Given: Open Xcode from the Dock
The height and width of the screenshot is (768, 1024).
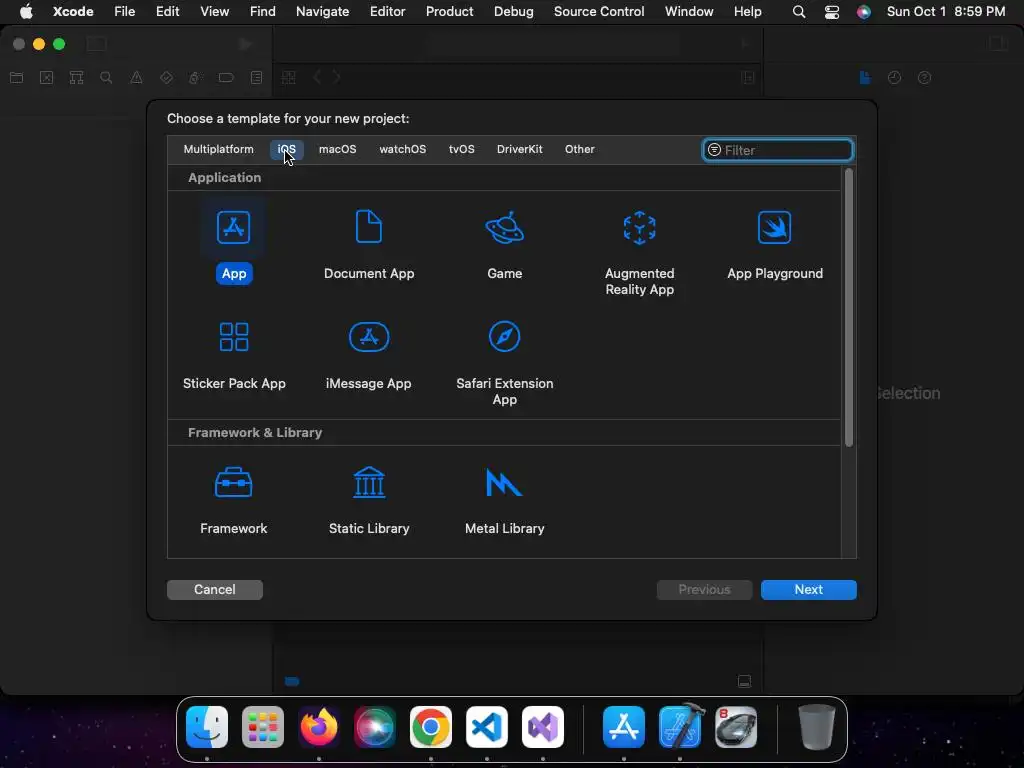Looking at the screenshot, I should [680, 726].
